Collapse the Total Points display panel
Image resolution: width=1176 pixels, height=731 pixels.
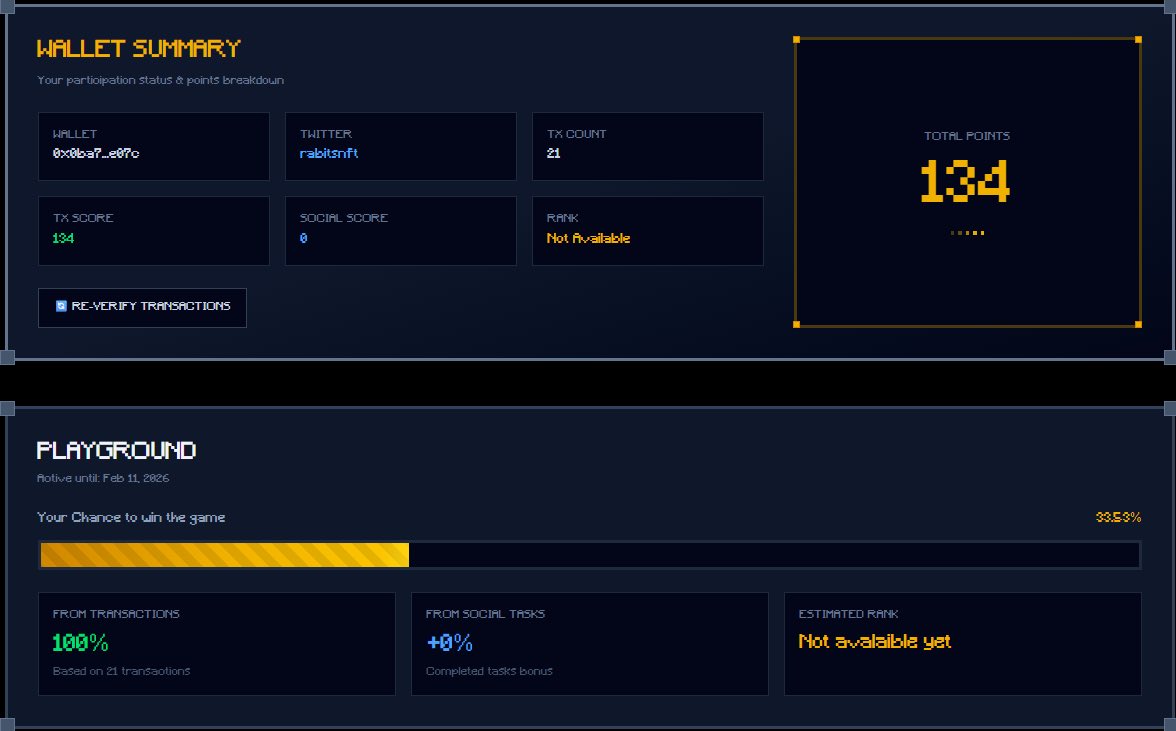coord(967,181)
